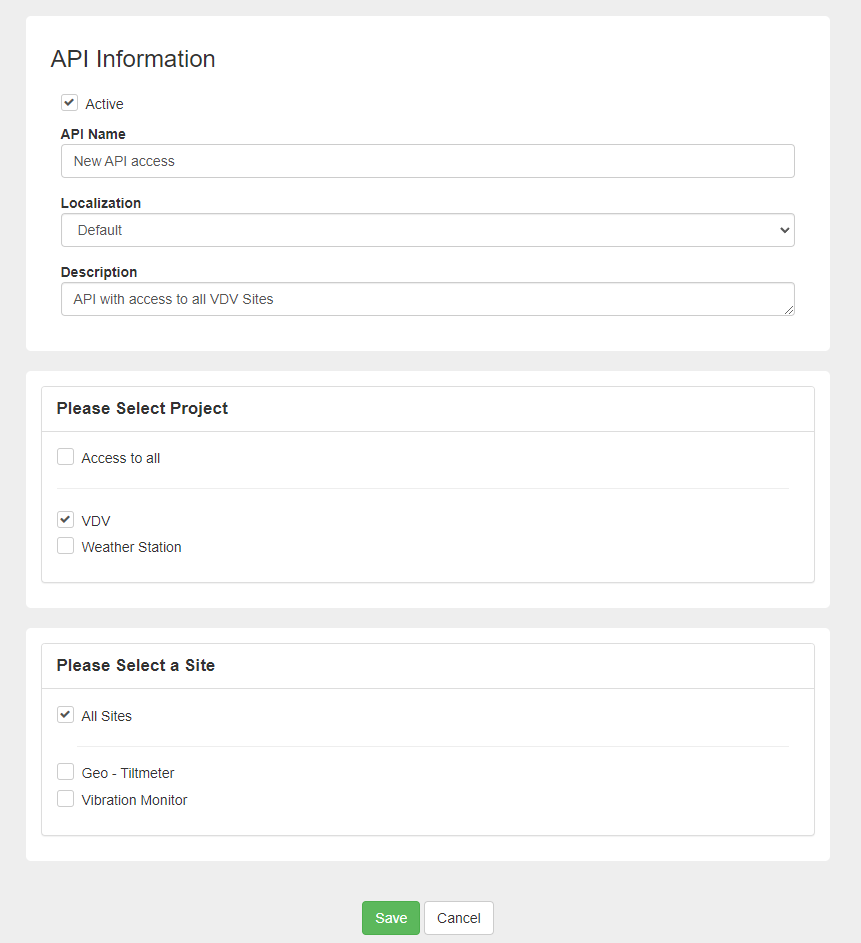
Task: Click the Active label text
Action: point(105,104)
